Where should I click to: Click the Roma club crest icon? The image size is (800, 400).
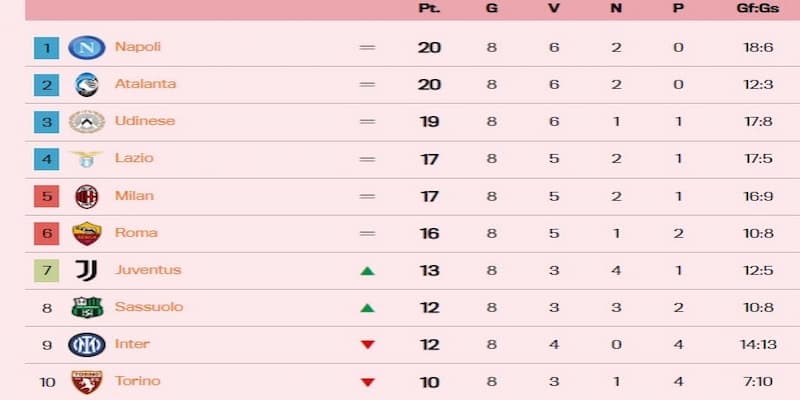[x=87, y=233]
